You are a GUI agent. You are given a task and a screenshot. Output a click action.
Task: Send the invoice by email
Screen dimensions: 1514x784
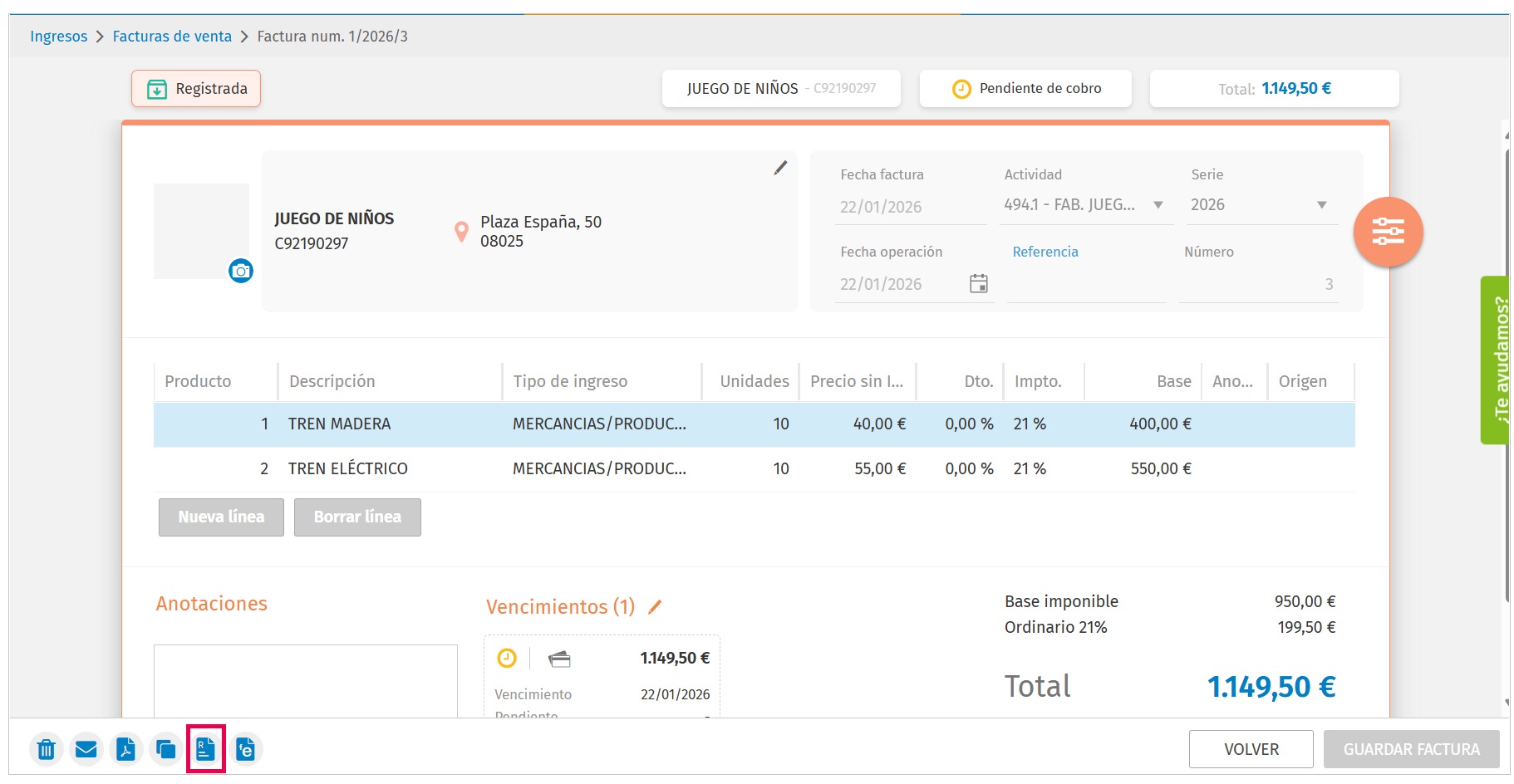86,749
